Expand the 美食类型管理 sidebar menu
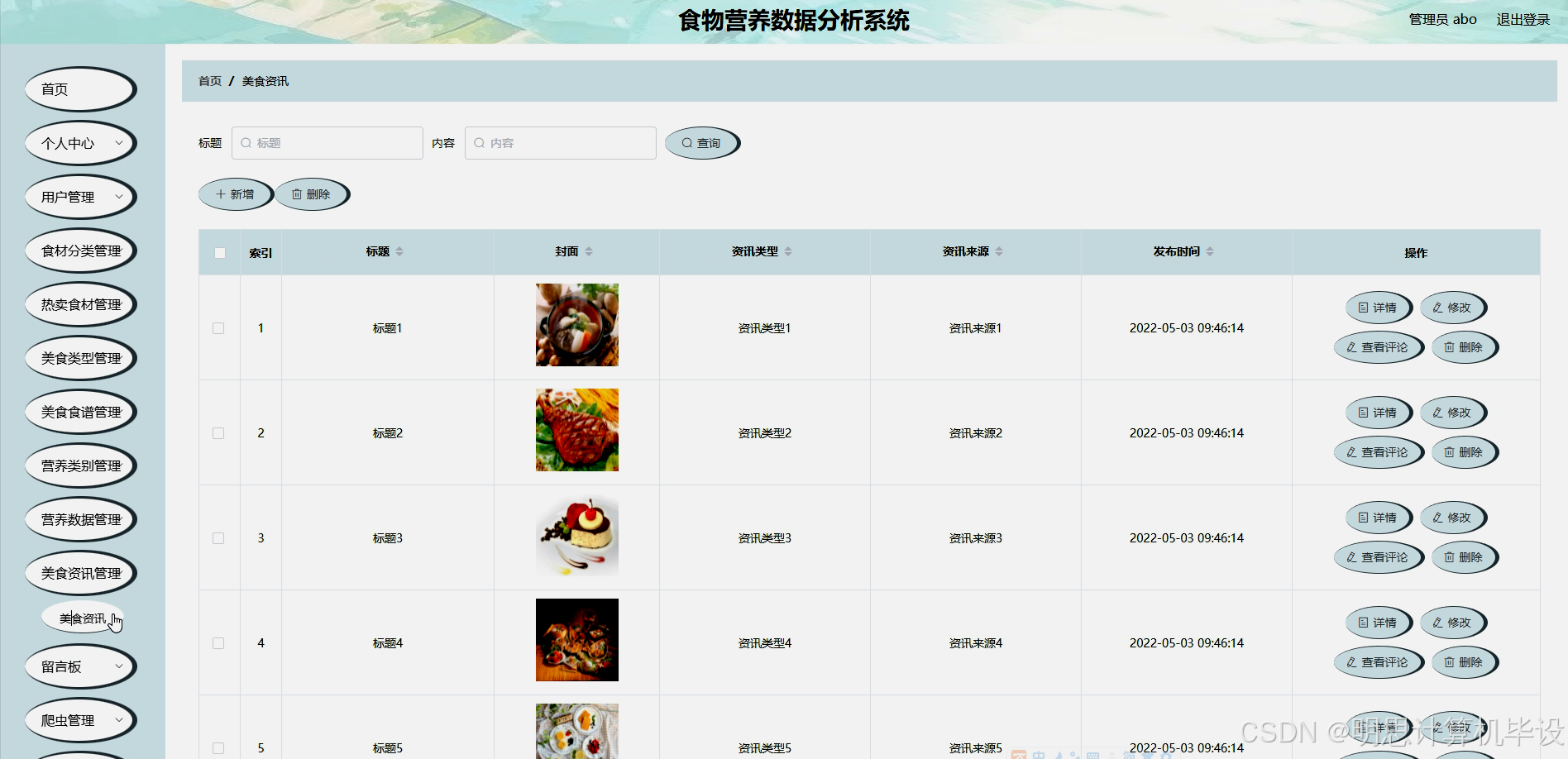This screenshot has height=759, width=1568. [79, 358]
